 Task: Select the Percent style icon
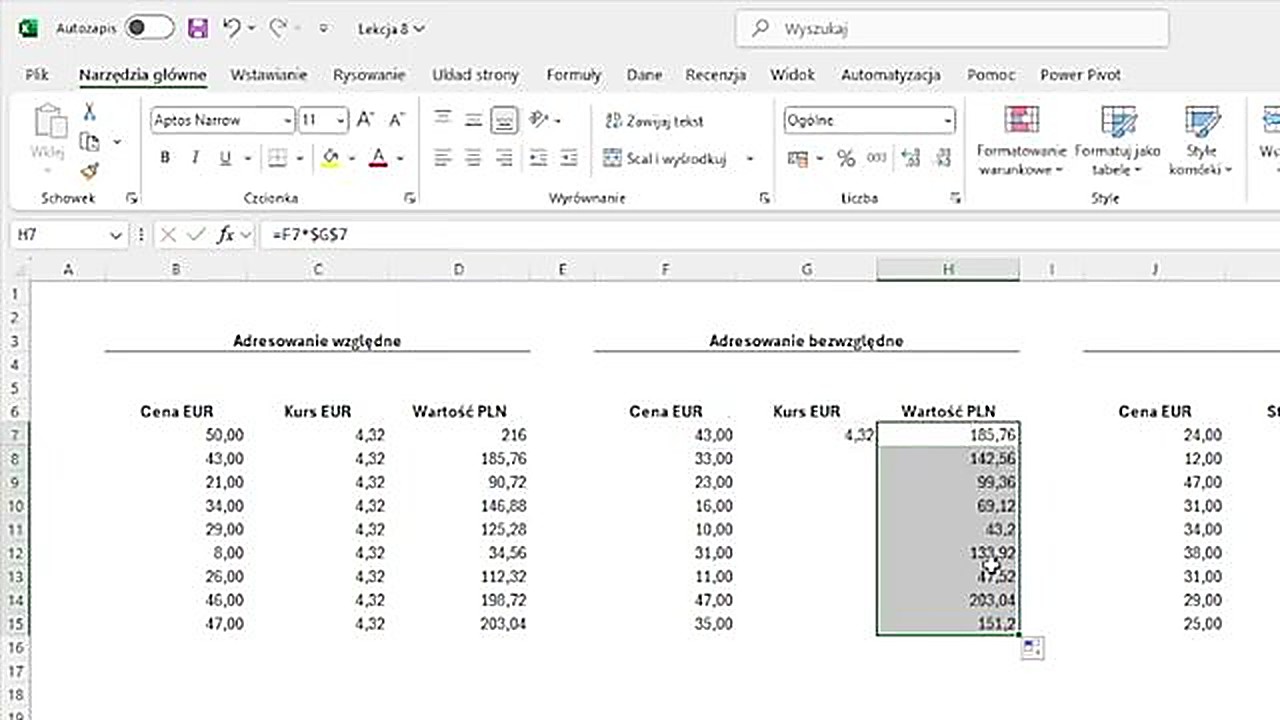(846, 157)
